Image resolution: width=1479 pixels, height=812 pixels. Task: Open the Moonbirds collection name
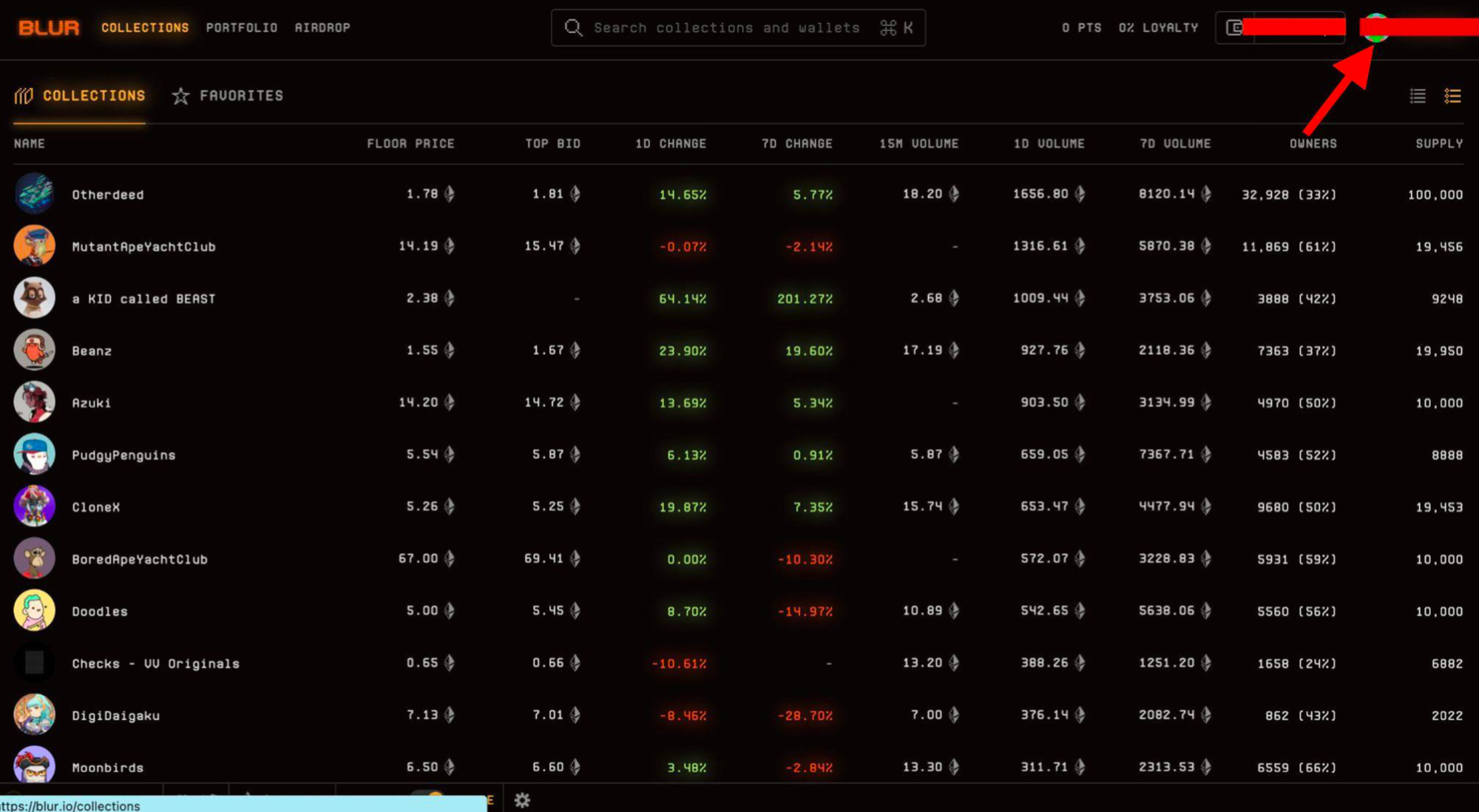[x=108, y=768]
